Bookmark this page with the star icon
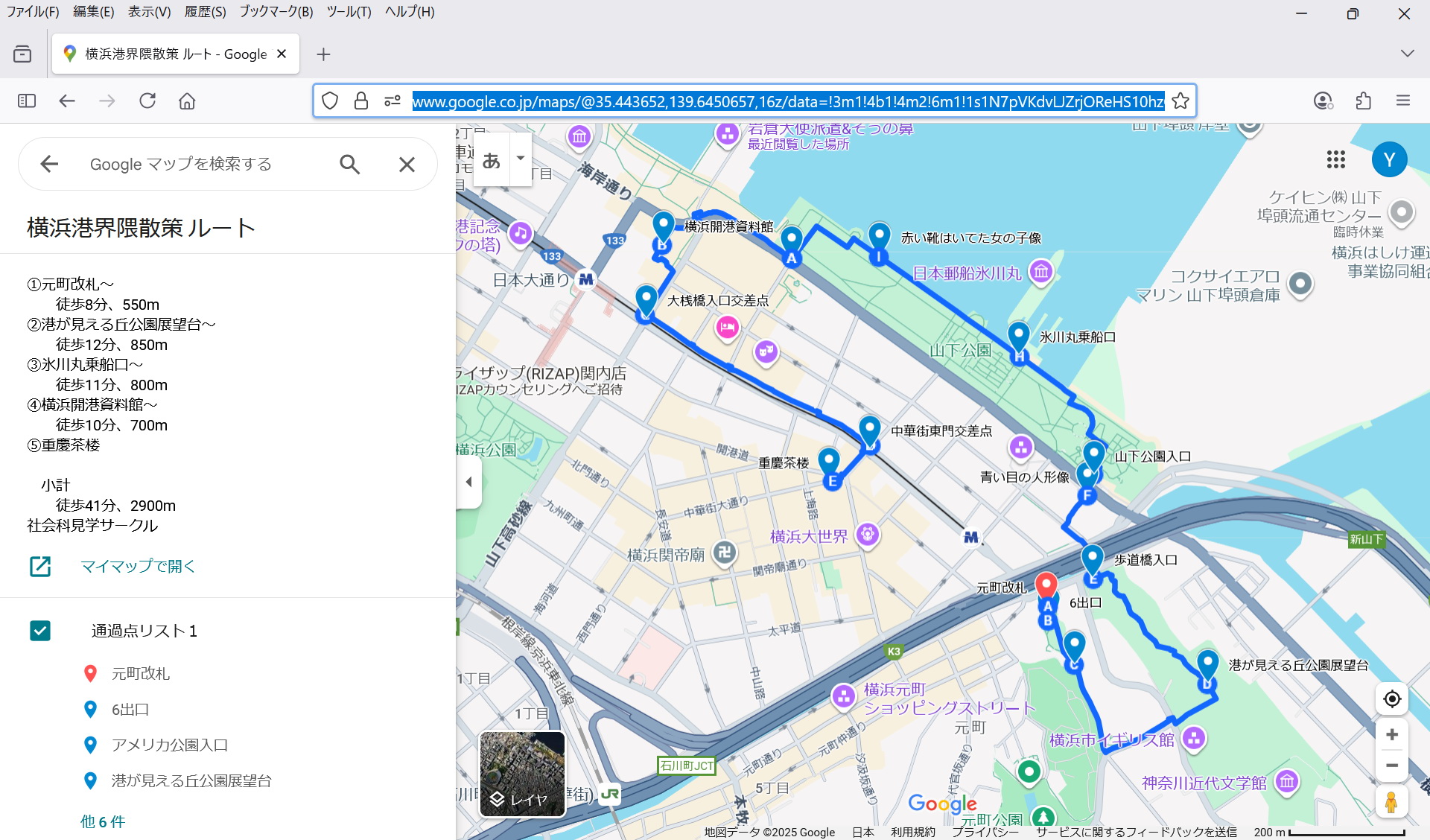1430x840 pixels. (x=1180, y=101)
